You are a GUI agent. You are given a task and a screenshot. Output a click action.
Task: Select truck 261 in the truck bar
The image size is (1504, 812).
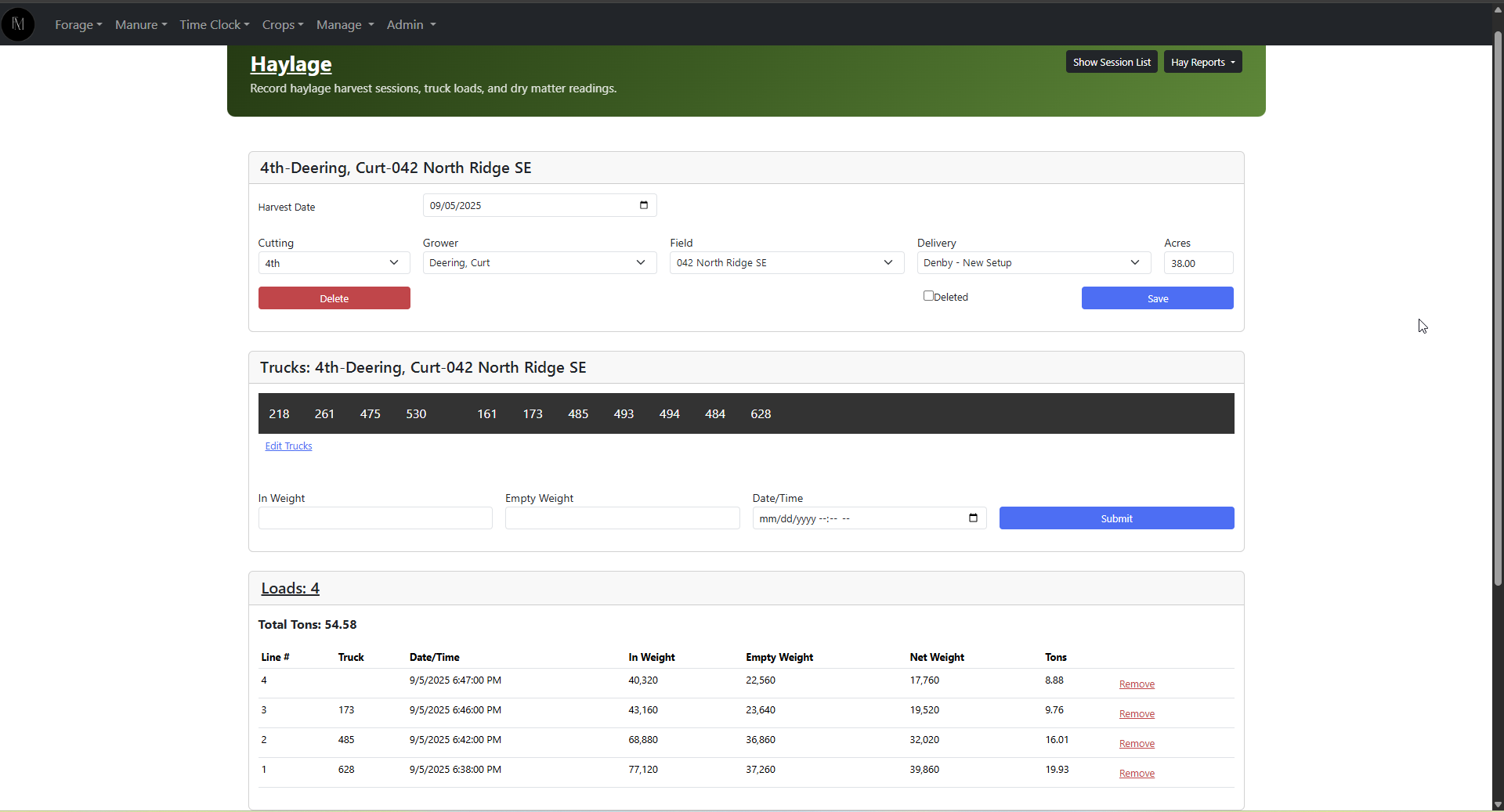tap(324, 414)
